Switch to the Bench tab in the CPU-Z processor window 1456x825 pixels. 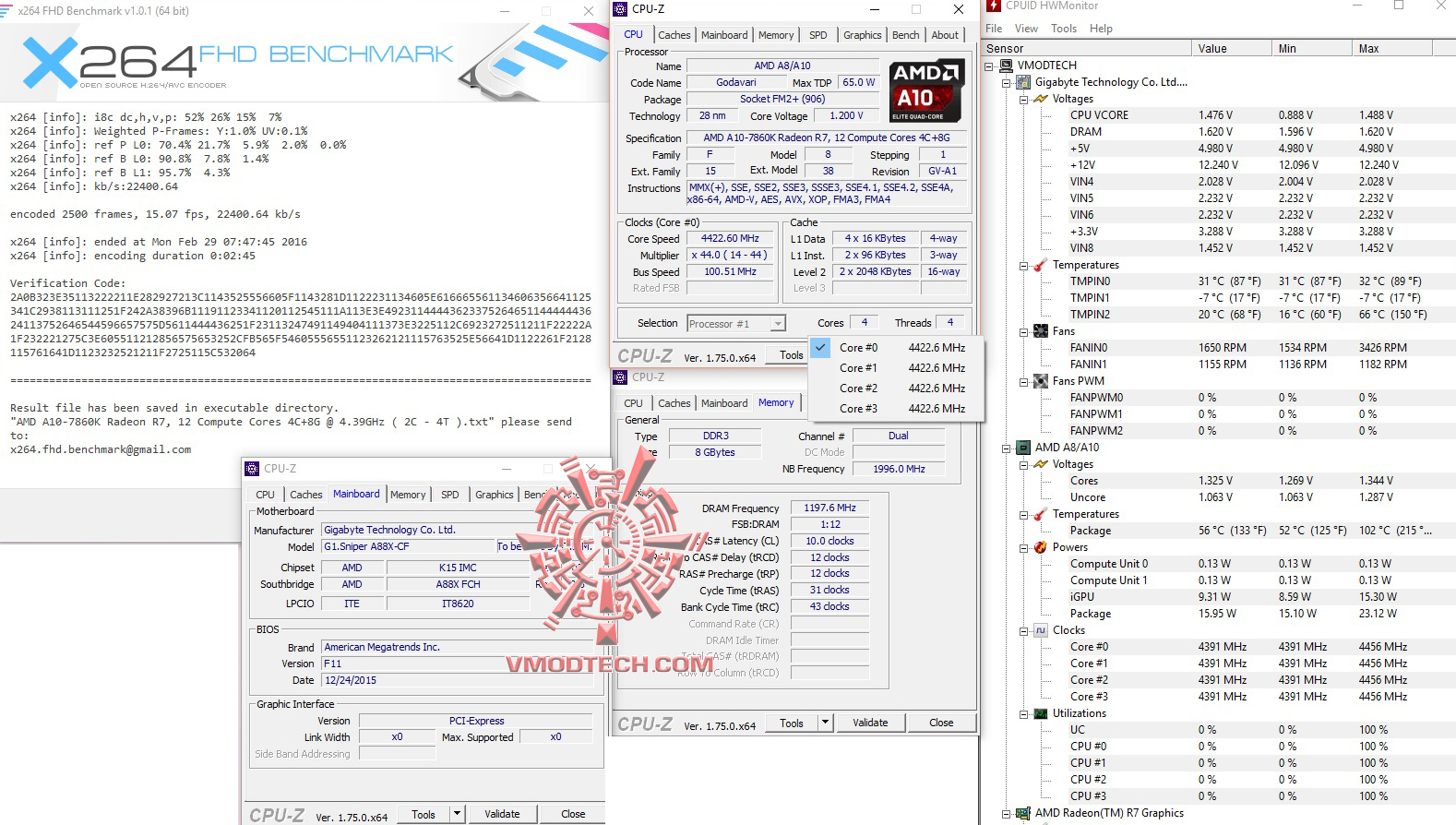click(906, 35)
